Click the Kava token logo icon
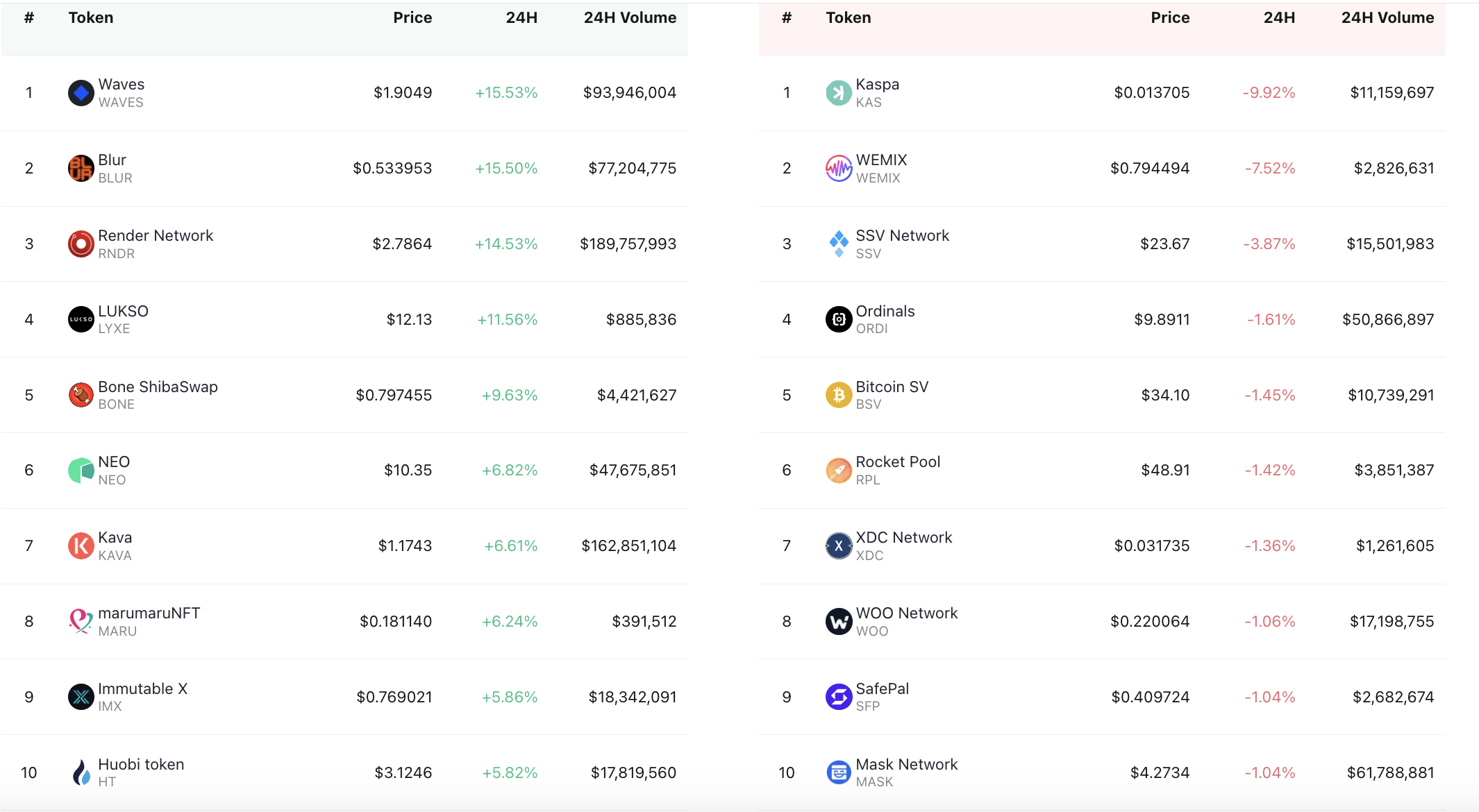This screenshot has height=812, width=1479. (x=81, y=546)
